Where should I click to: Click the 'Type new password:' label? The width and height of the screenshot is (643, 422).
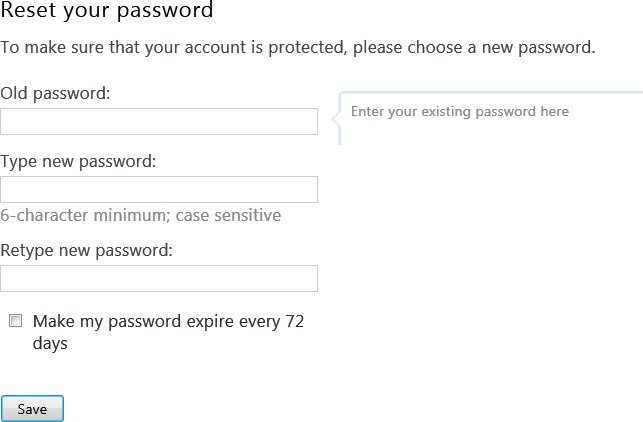coord(78,161)
